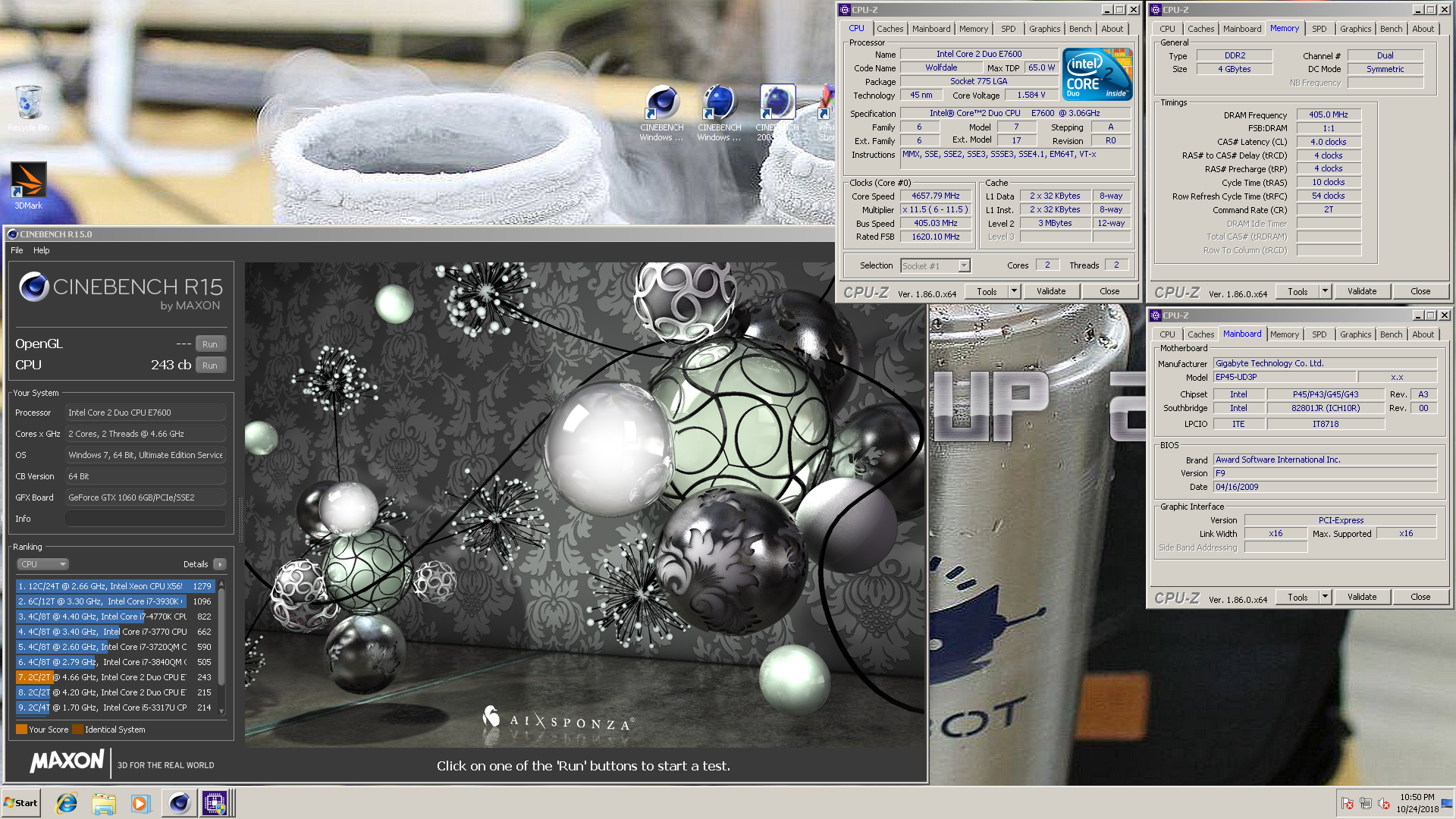Open Windows Media Player from taskbar

(141, 803)
